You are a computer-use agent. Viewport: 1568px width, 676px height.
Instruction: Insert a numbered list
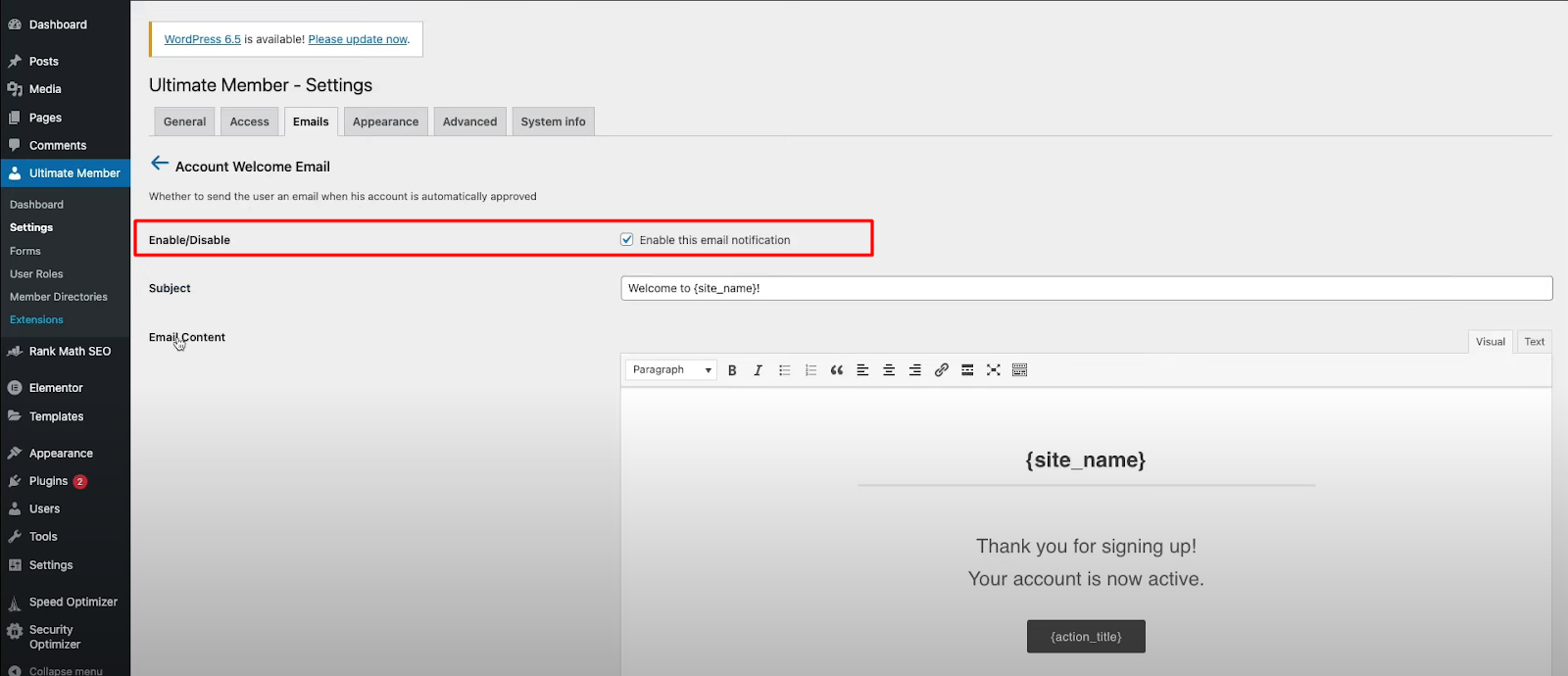pos(810,370)
